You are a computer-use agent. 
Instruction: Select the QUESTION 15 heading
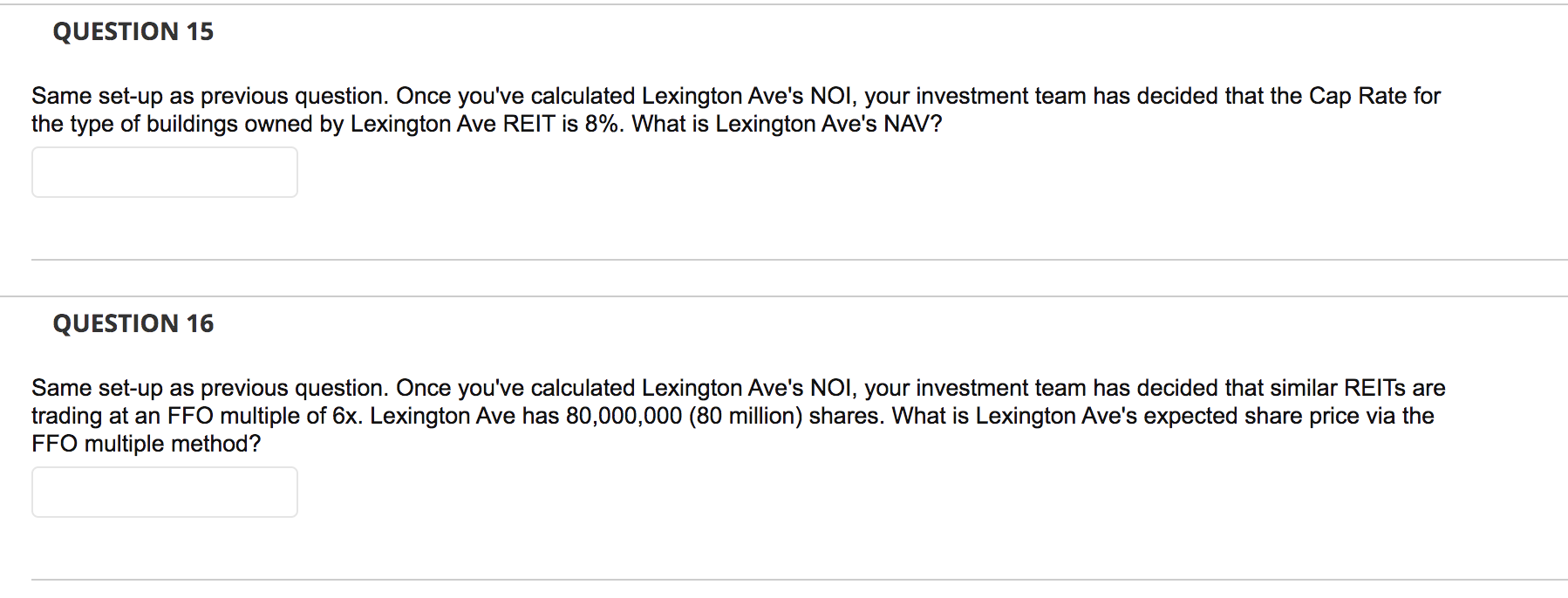(133, 31)
